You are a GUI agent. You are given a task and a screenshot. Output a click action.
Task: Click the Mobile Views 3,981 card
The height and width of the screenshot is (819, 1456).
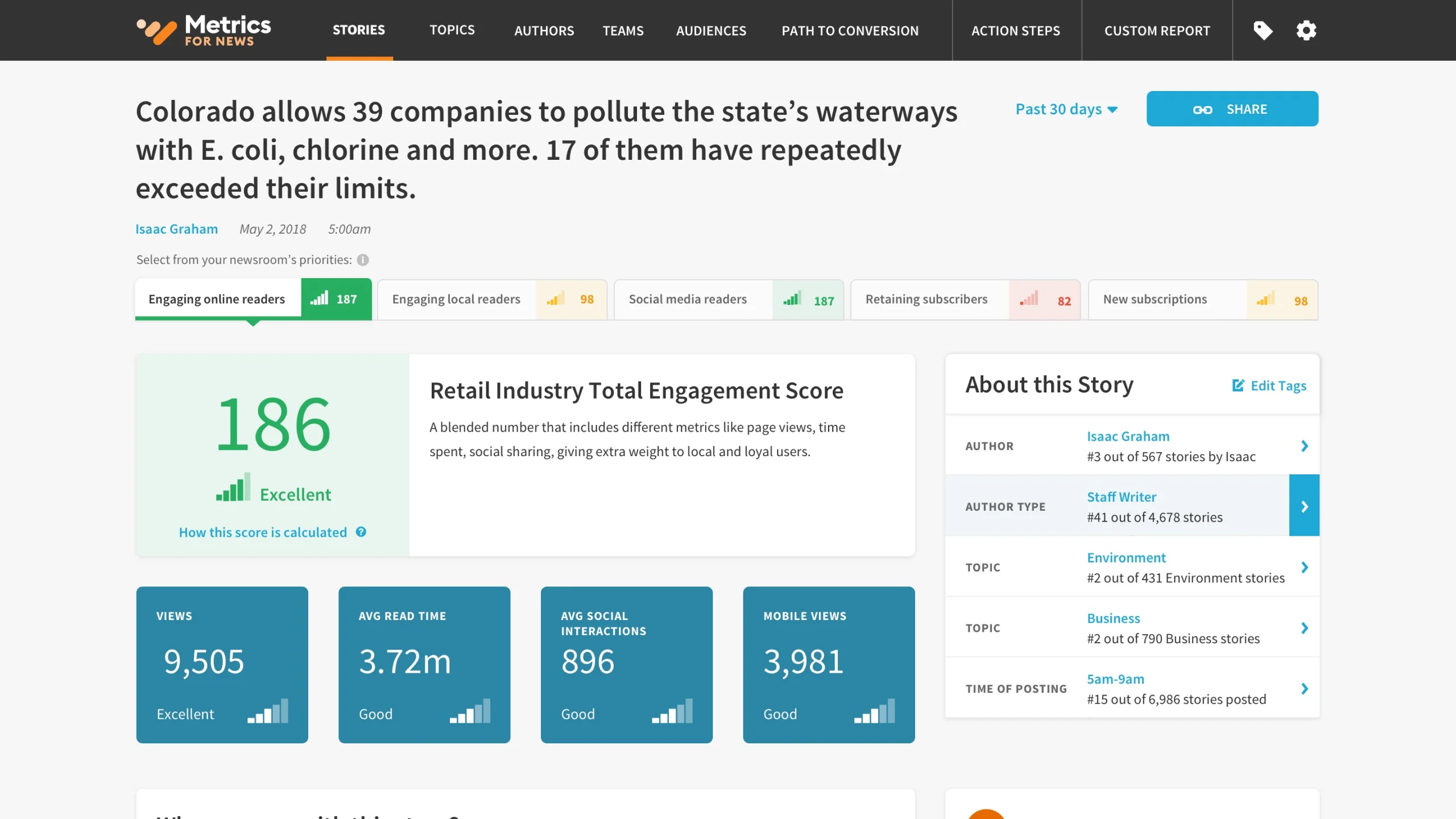click(x=829, y=665)
